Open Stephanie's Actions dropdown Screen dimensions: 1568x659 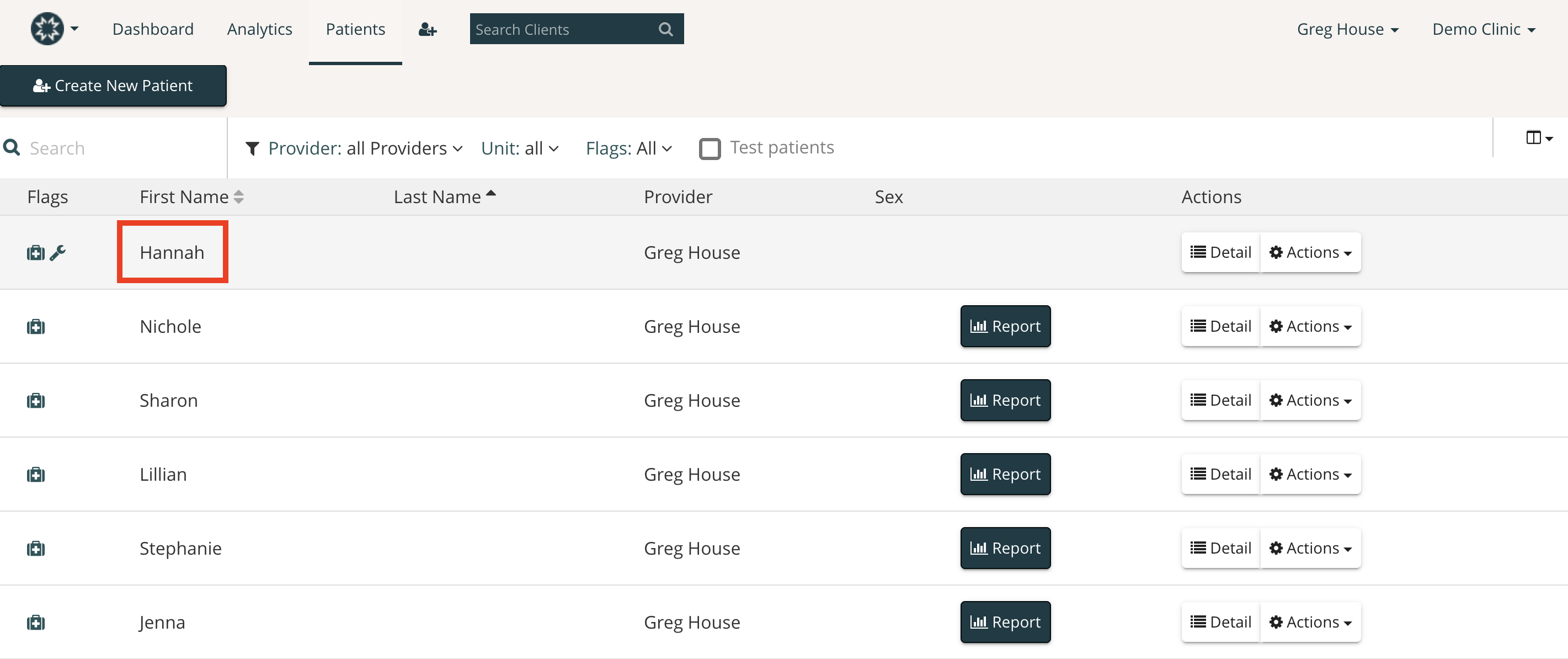coord(1310,548)
